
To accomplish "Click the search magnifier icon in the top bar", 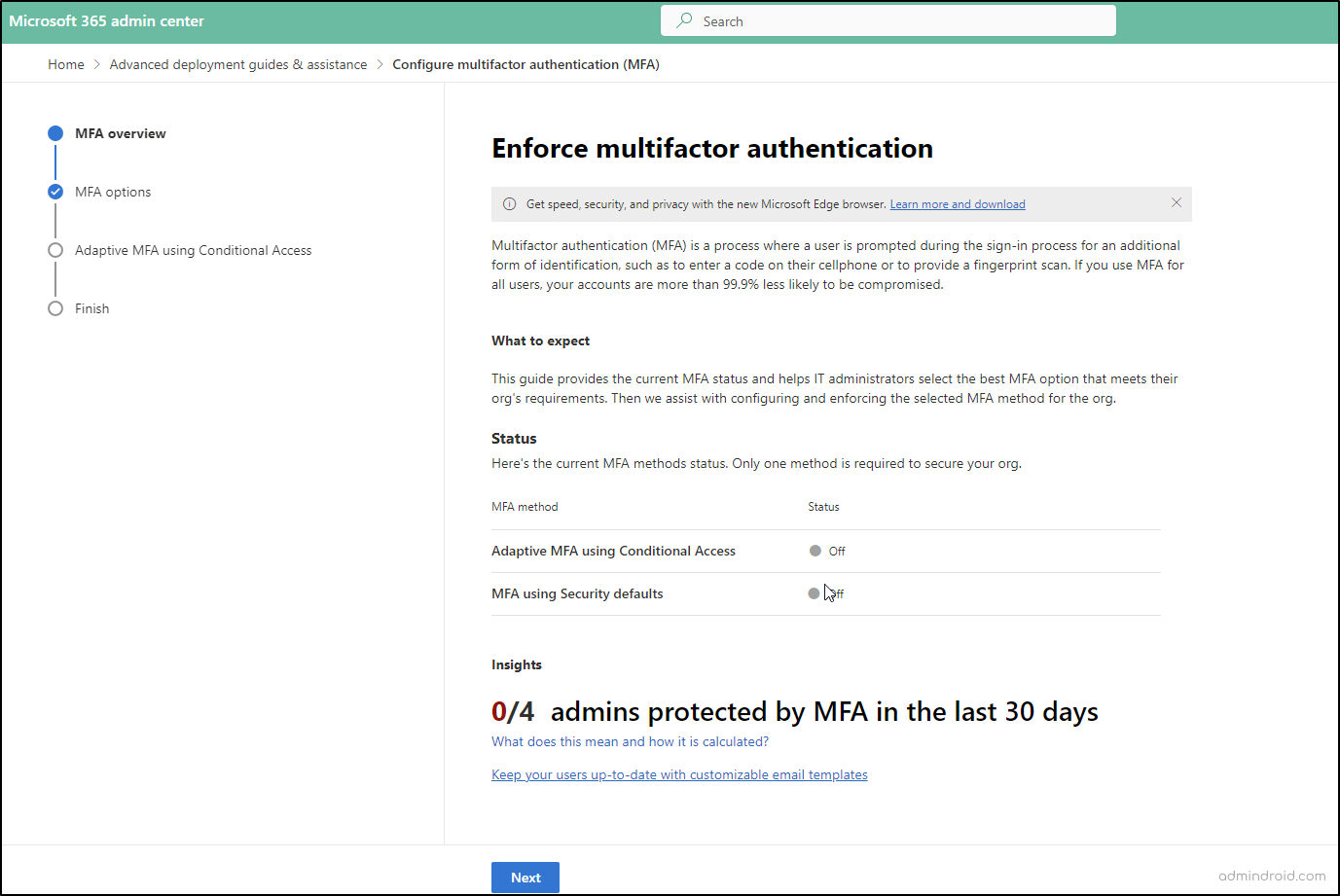I will pos(685,19).
